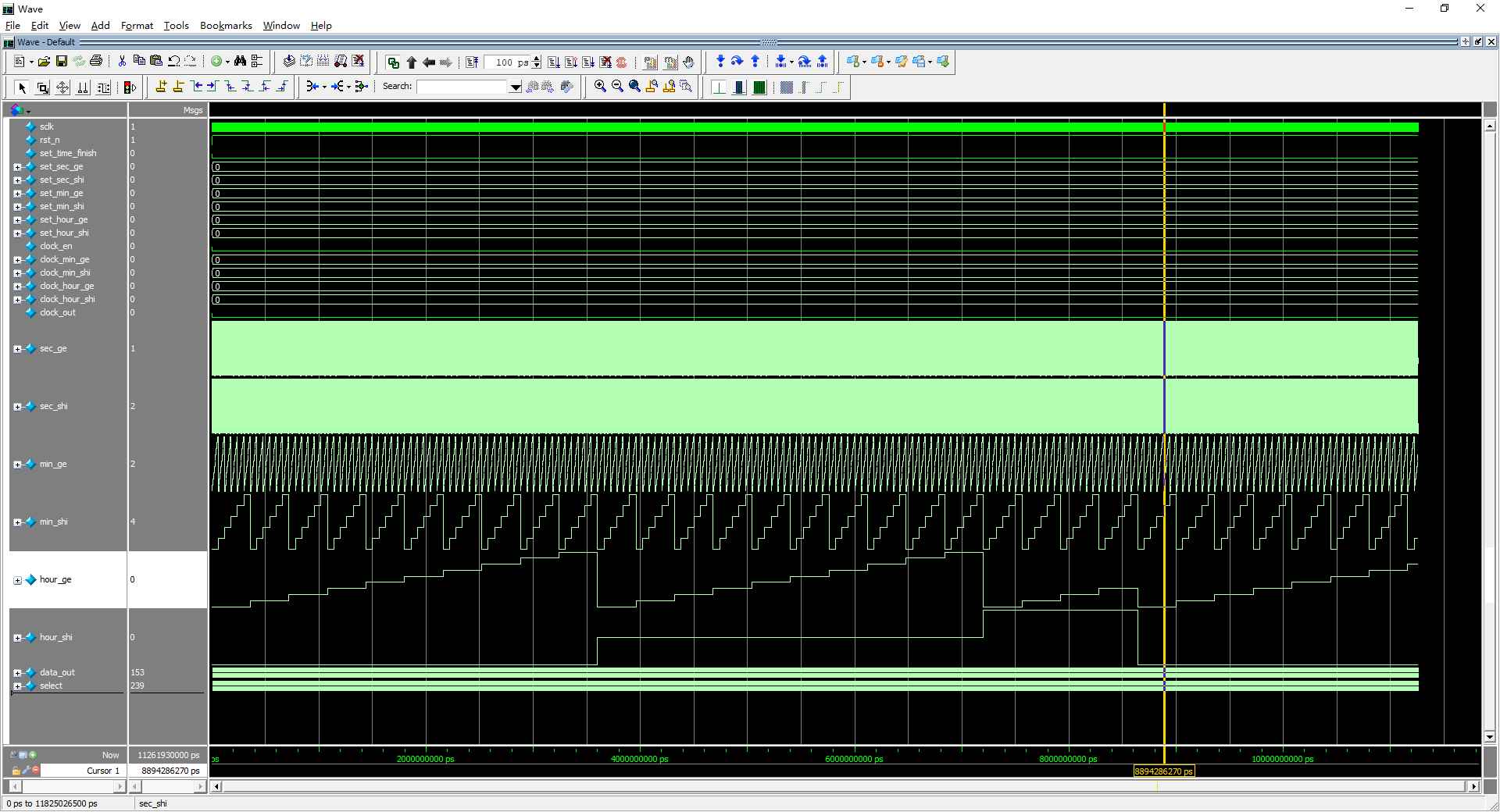Click the Cut scissors icon
1500x812 pixels.
pos(122,61)
